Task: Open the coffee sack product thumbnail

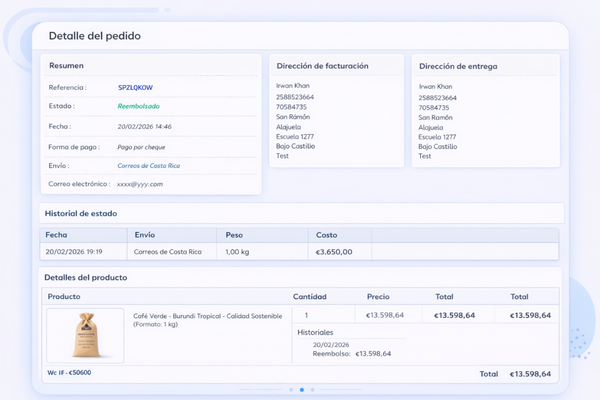Action: [85, 336]
